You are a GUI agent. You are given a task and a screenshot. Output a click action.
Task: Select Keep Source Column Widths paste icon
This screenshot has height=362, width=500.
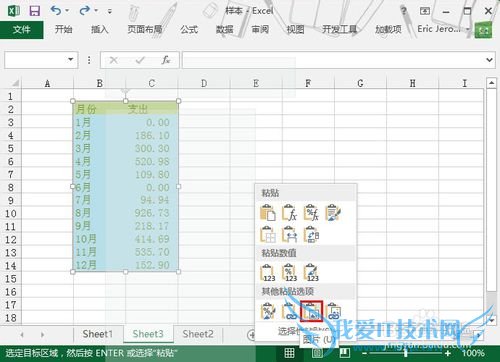click(289, 234)
